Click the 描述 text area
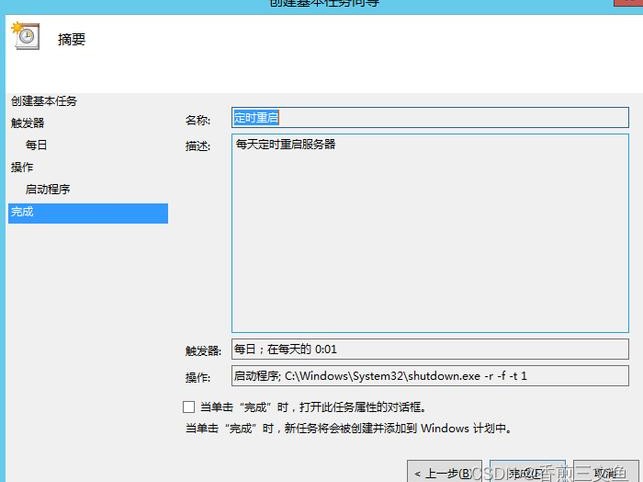The height and width of the screenshot is (482, 643). pos(430,233)
